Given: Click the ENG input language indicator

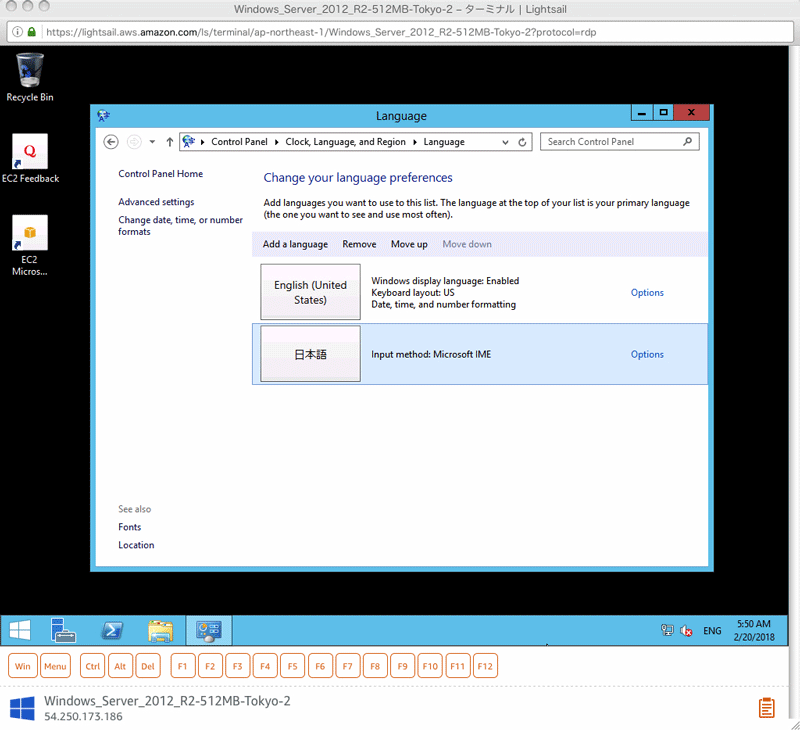Looking at the screenshot, I should [x=712, y=631].
